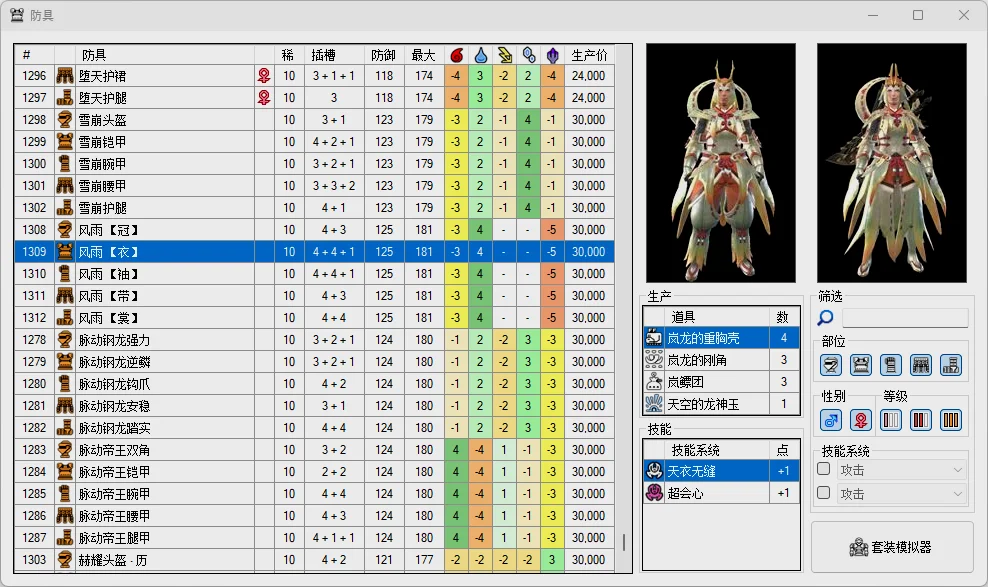Select the 脉动钢龙逆鳞 row

(x=314, y=362)
